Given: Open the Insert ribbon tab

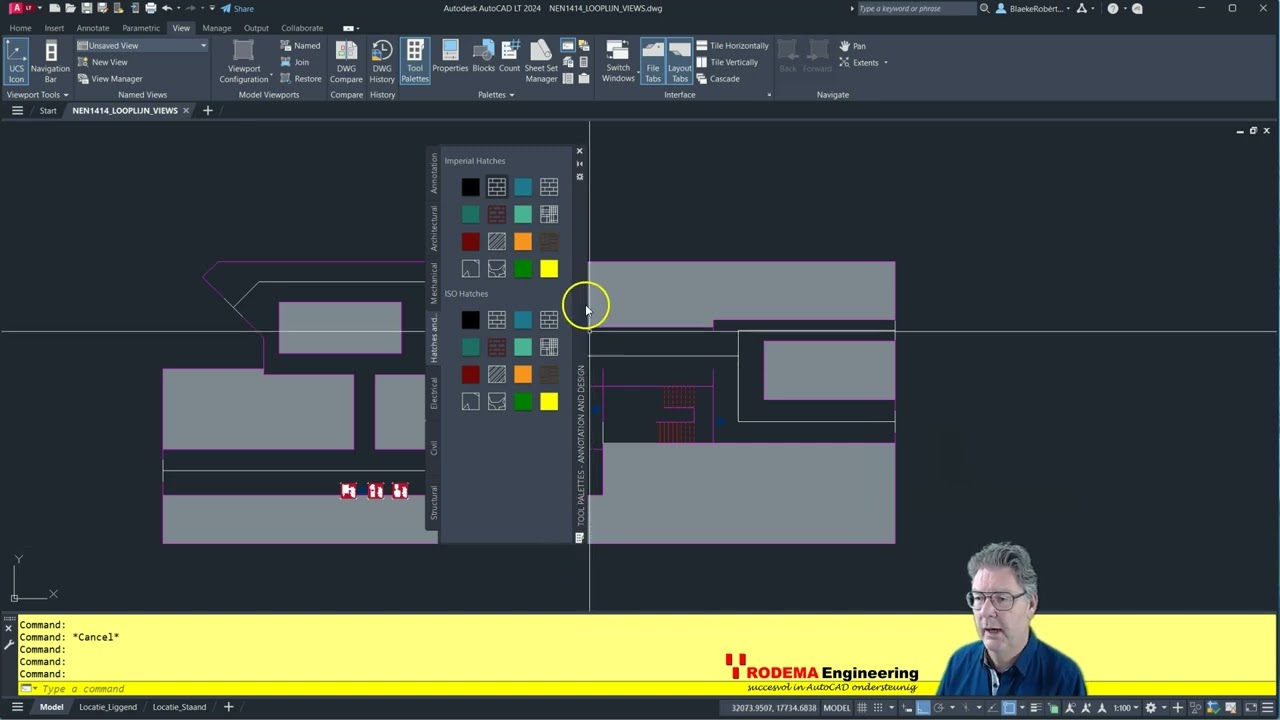Looking at the screenshot, I should tap(54, 28).
